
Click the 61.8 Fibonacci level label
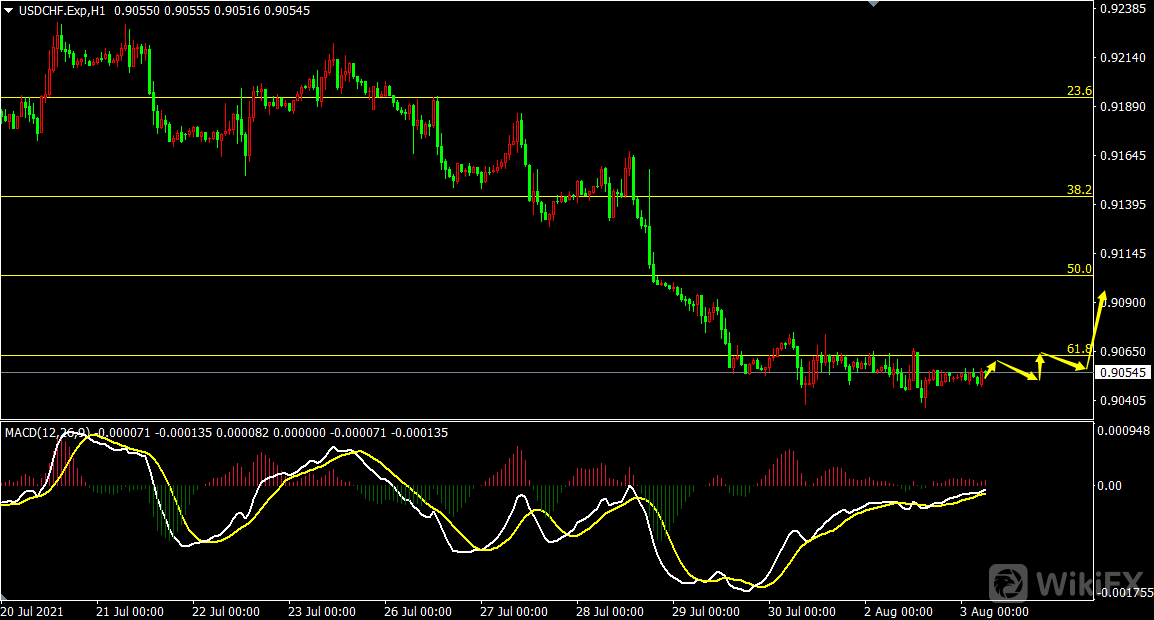tap(1078, 349)
